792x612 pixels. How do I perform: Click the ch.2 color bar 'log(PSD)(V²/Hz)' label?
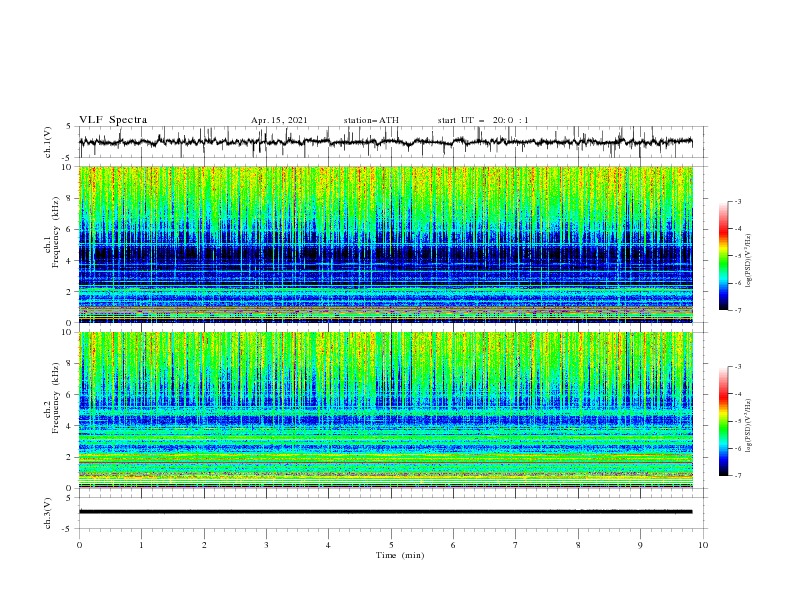(749, 426)
